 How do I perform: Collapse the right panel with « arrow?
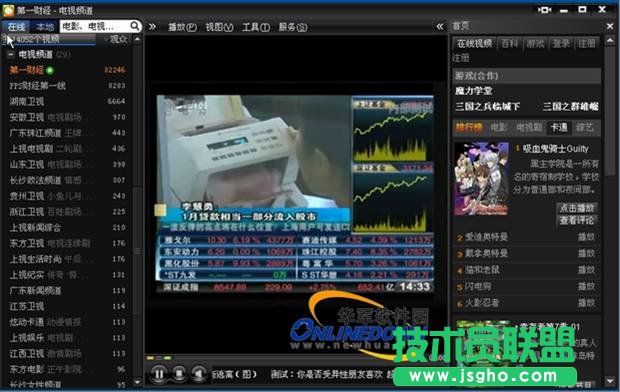pos(440,27)
